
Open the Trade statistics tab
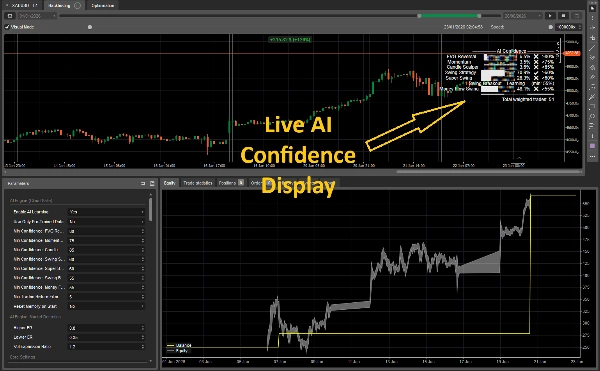(x=197, y=183)
